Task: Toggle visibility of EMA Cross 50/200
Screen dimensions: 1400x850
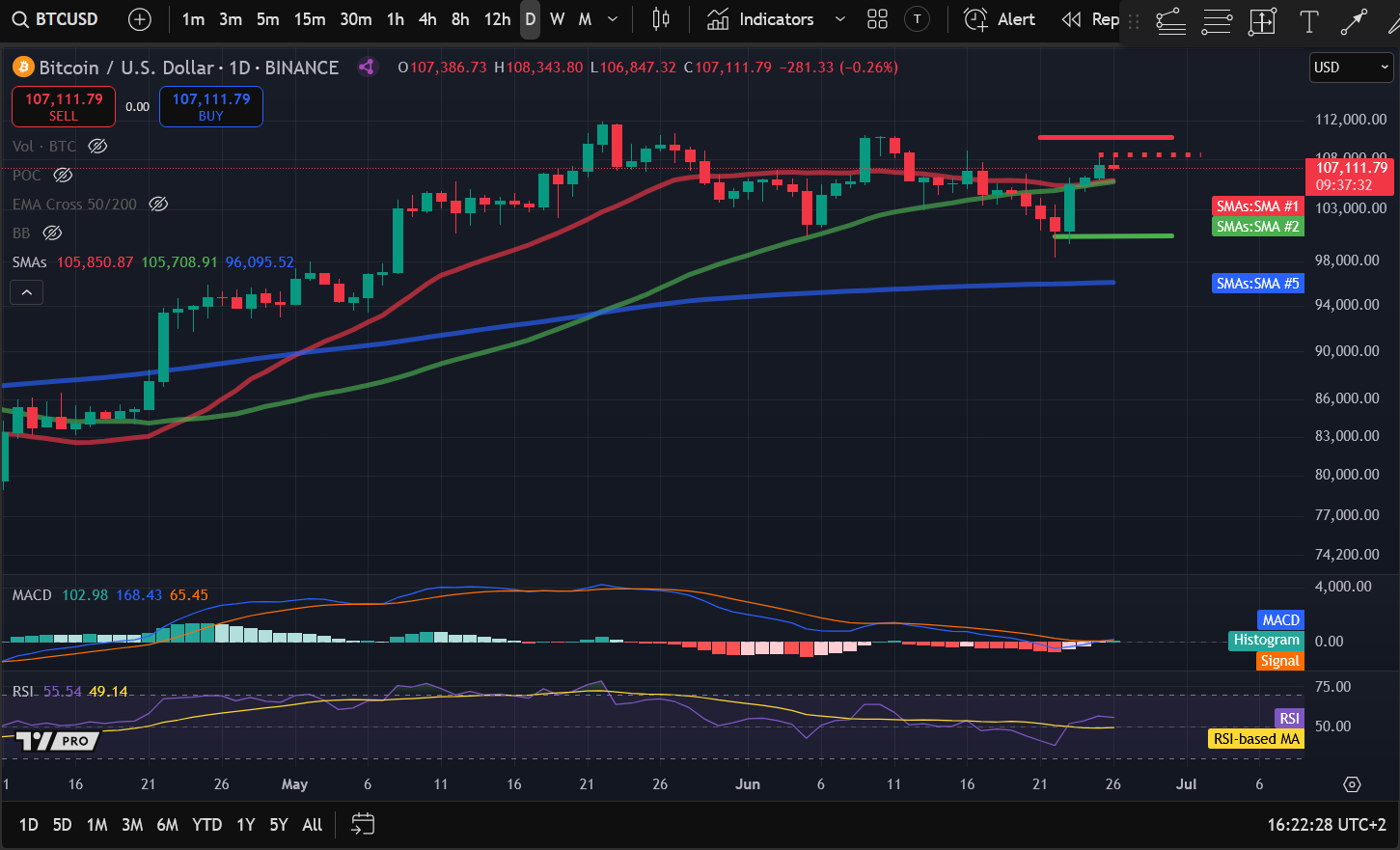Action: (x=158, y=204)
